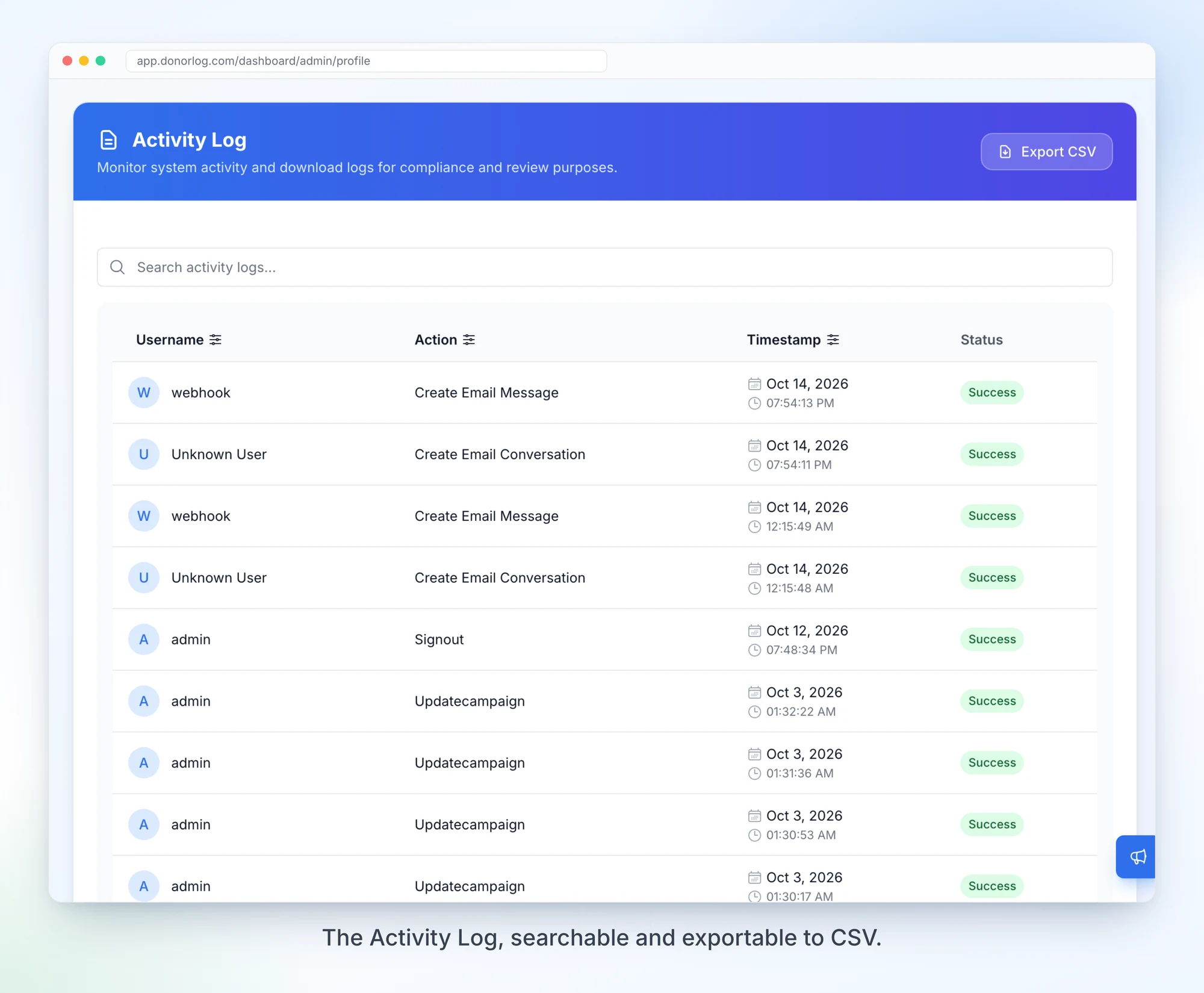This screenshot has width=1204, height=993.
Task: Click the Timestamp column header
Action: tap(784, 340)
